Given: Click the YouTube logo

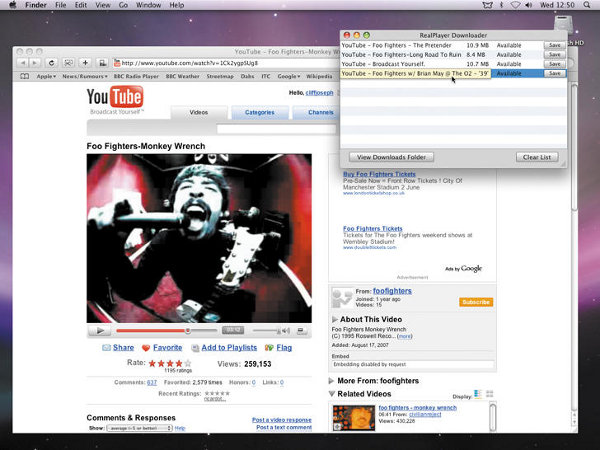Looking at the screenshot, I should (115, 97).
